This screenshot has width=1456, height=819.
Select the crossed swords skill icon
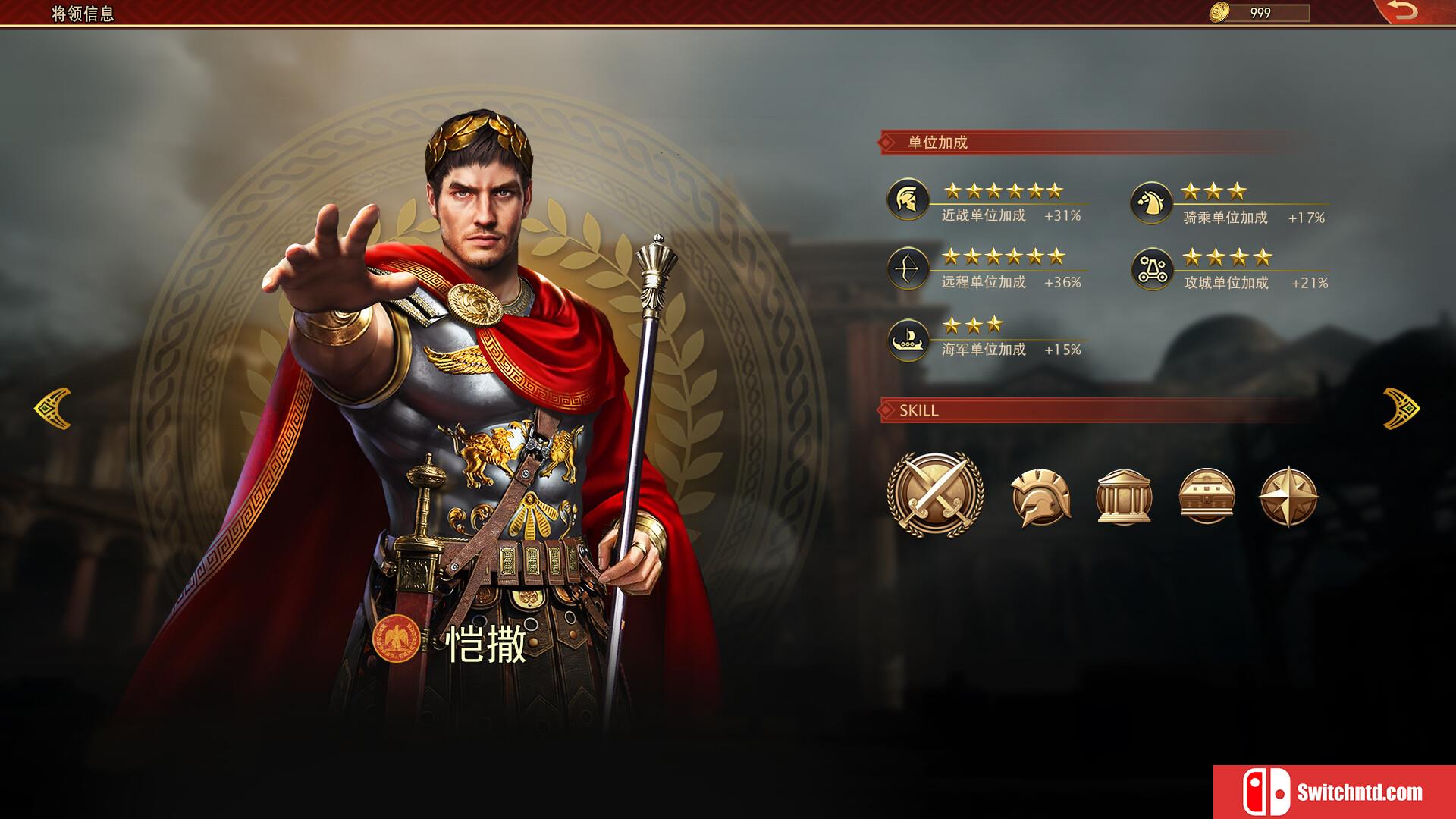click(936, 494)
